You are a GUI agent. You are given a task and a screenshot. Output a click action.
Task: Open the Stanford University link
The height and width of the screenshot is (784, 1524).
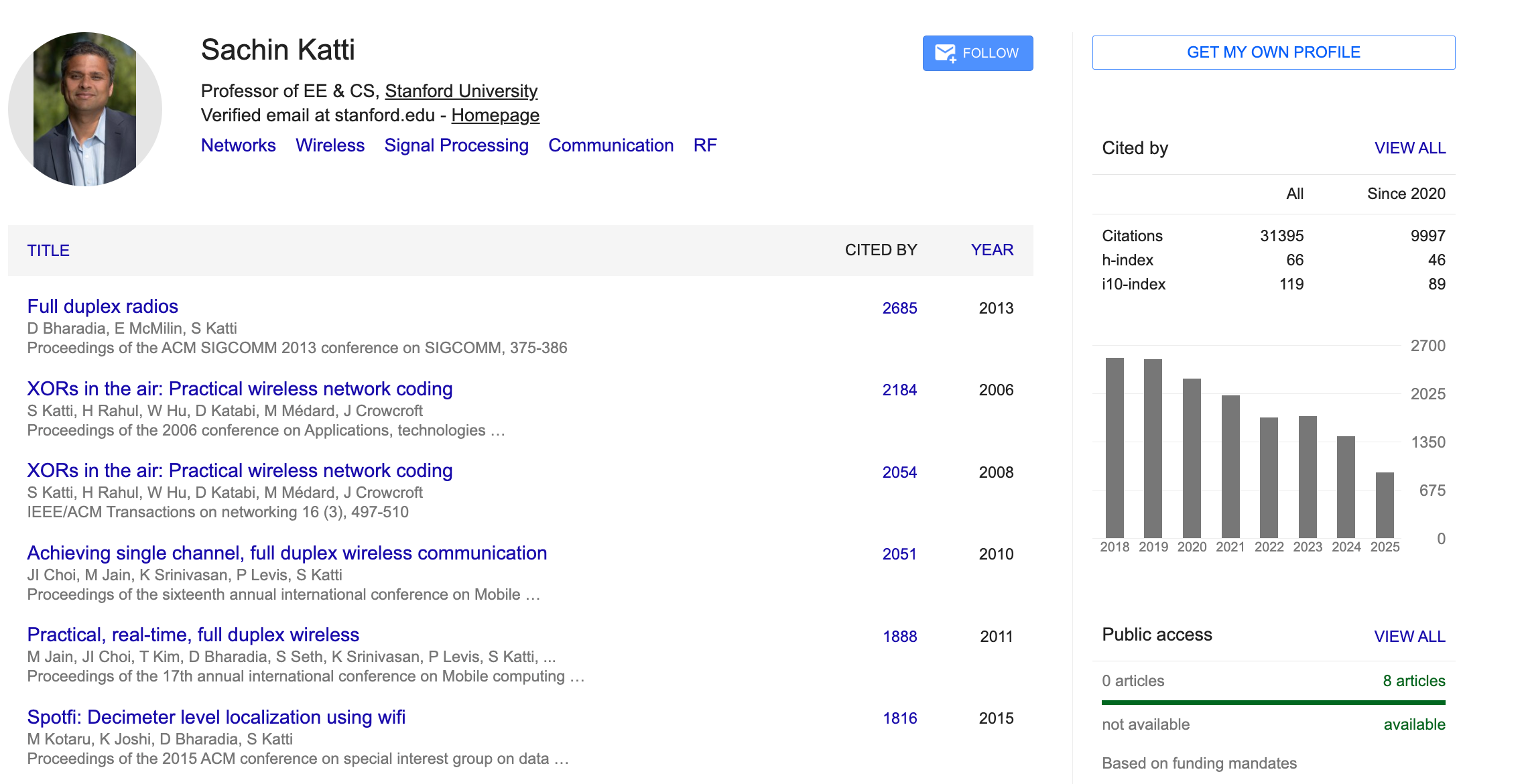coord(460,91)
